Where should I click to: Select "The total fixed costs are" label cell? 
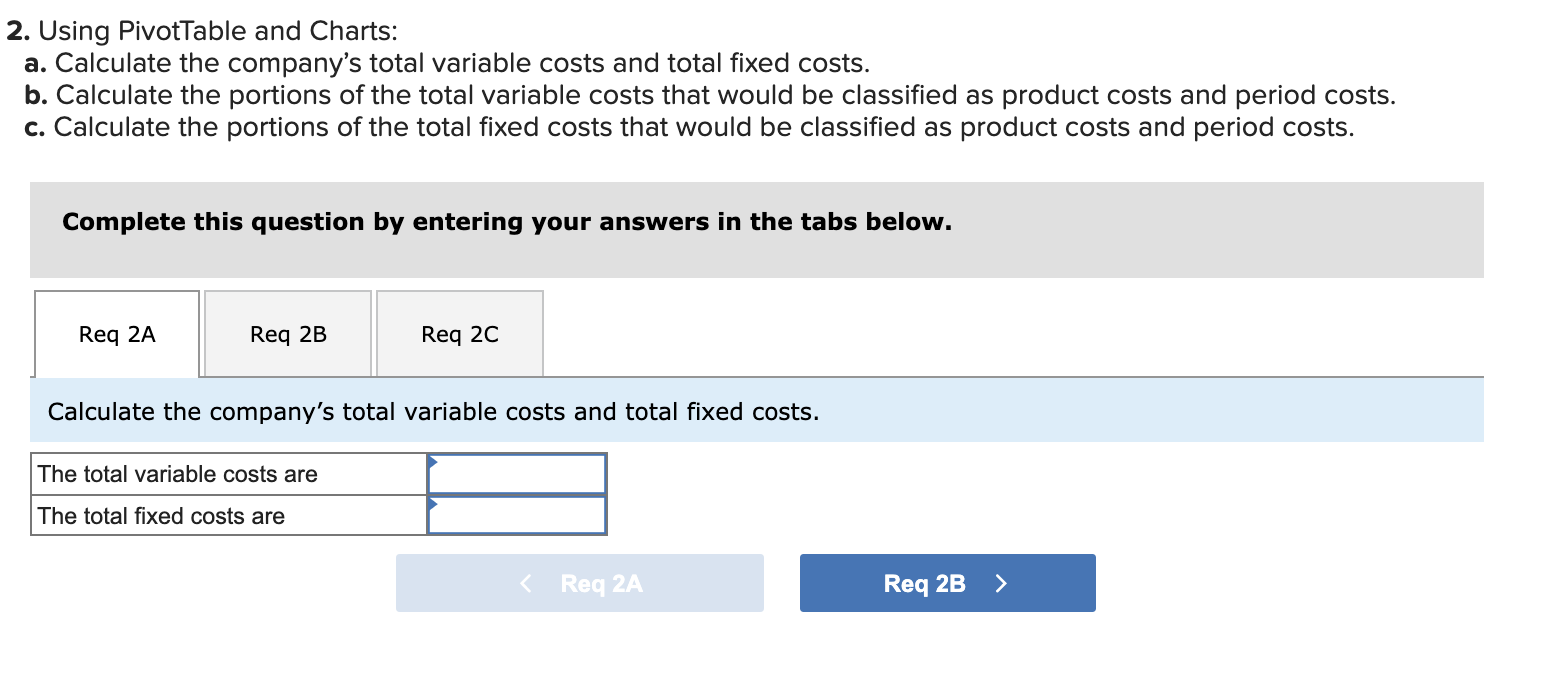229,516
